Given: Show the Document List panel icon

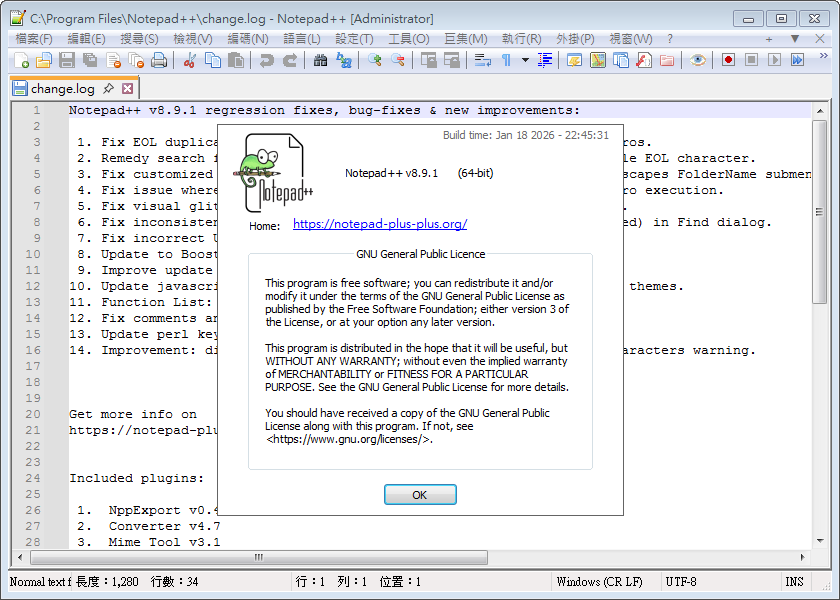Looking at the screenshot, I should pos(621,60).
